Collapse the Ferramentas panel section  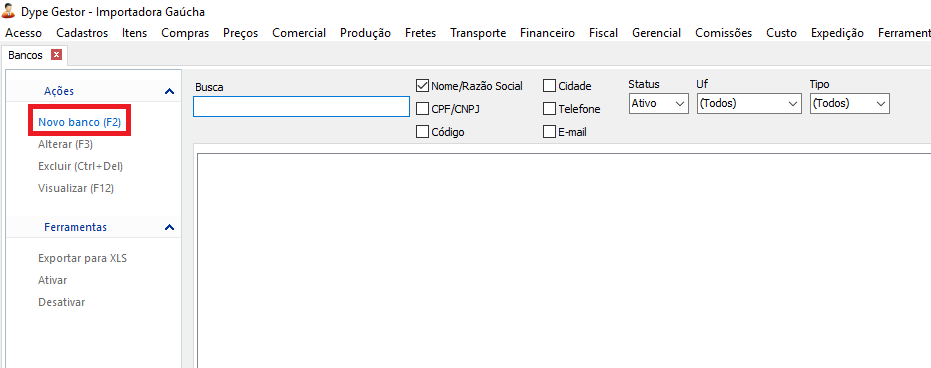coord(169,227)
